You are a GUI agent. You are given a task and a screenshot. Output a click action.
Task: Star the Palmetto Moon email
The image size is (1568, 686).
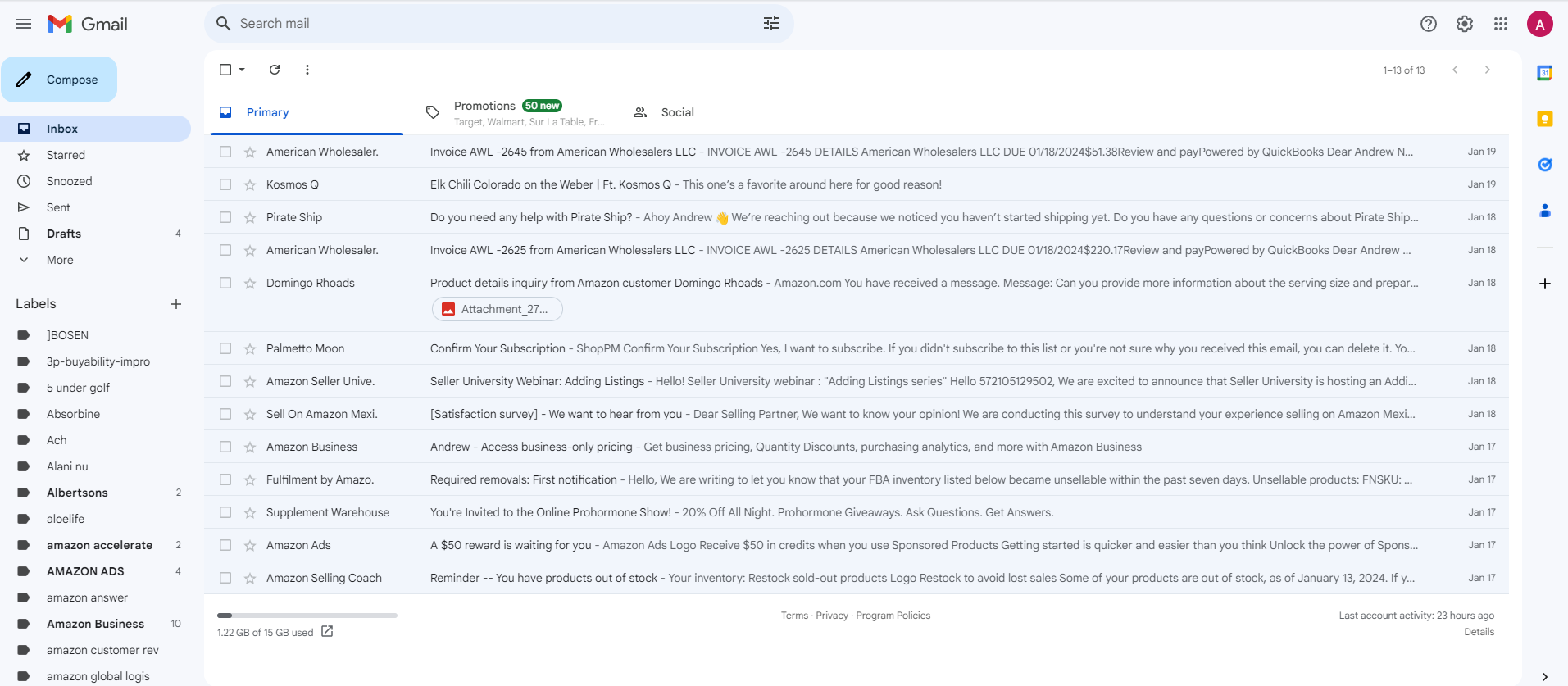[250, 348]
